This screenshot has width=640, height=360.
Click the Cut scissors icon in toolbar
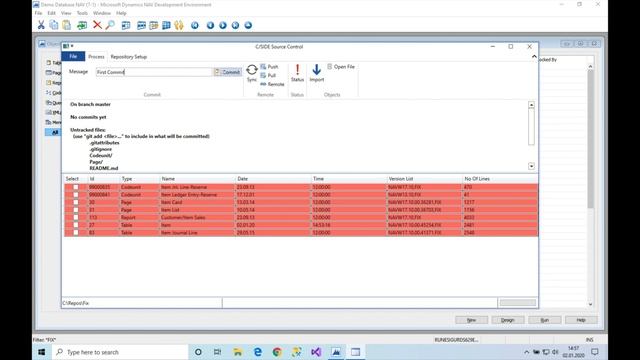[x=41, y=25]
